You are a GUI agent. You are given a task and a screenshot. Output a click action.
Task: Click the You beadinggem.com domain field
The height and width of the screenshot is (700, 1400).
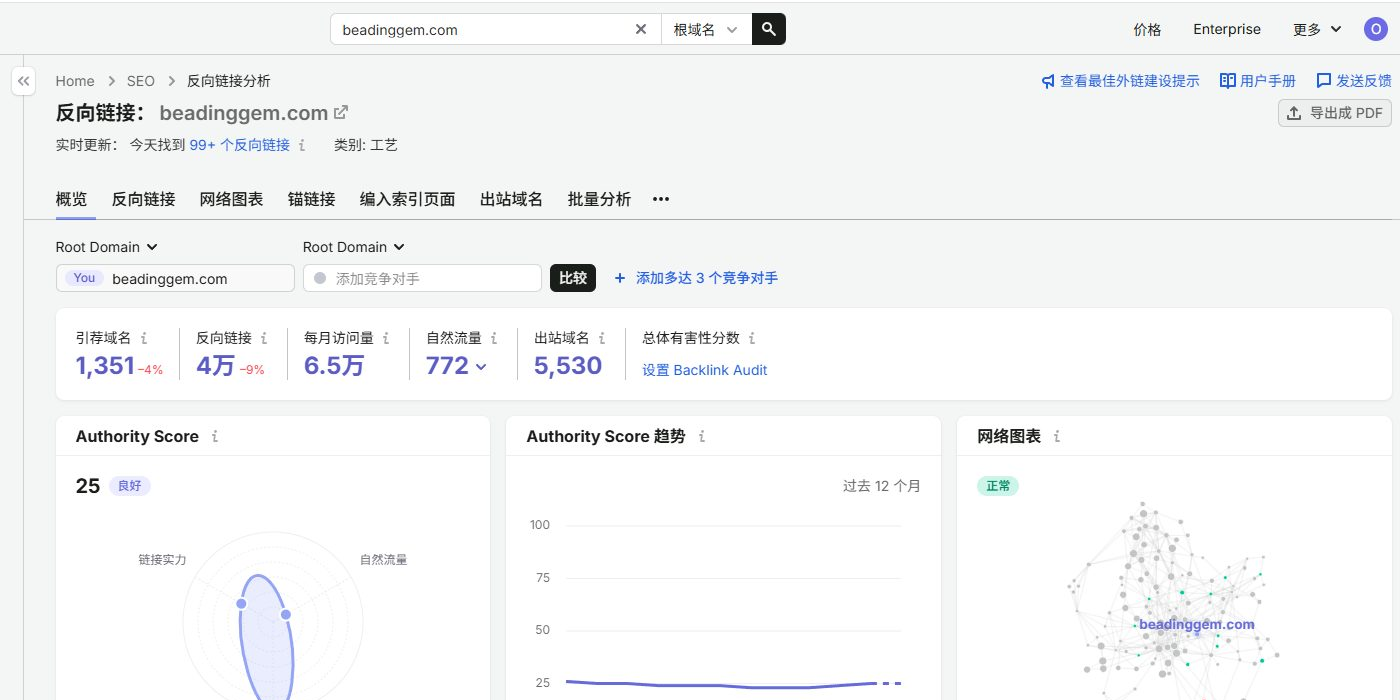pyautogui.click(x=175, y=278)
